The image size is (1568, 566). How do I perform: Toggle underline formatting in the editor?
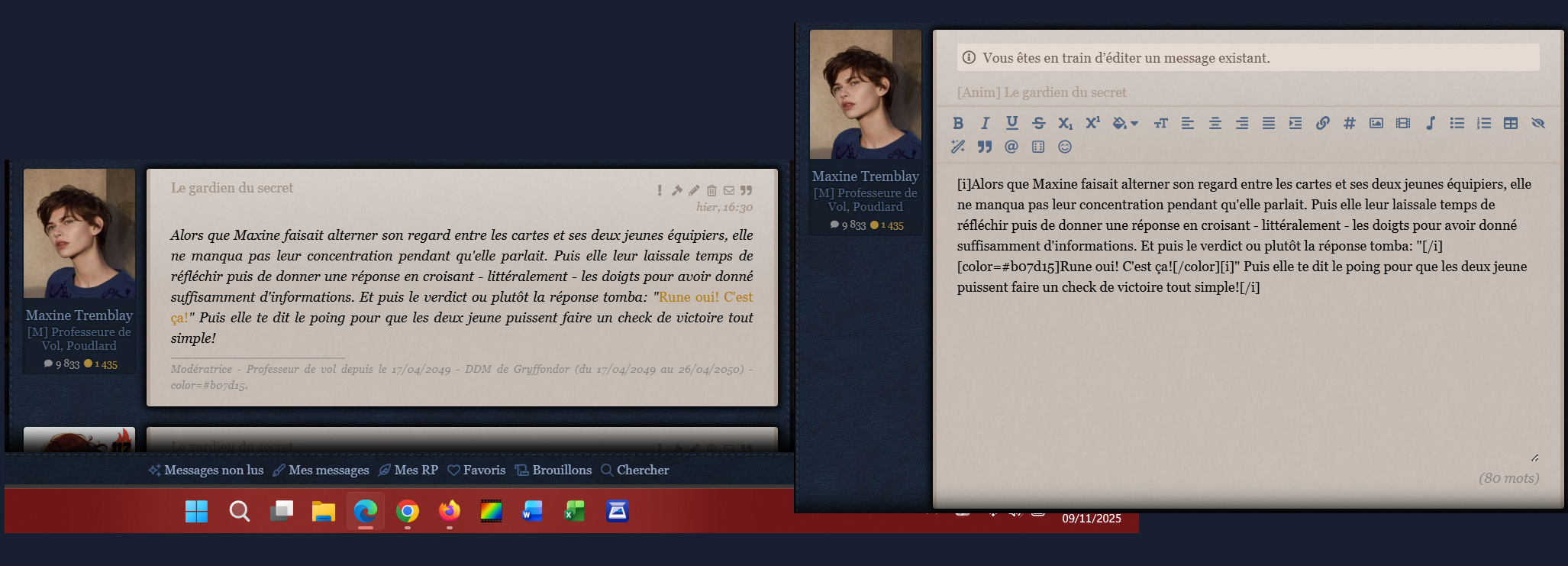tap(1011, 123)
